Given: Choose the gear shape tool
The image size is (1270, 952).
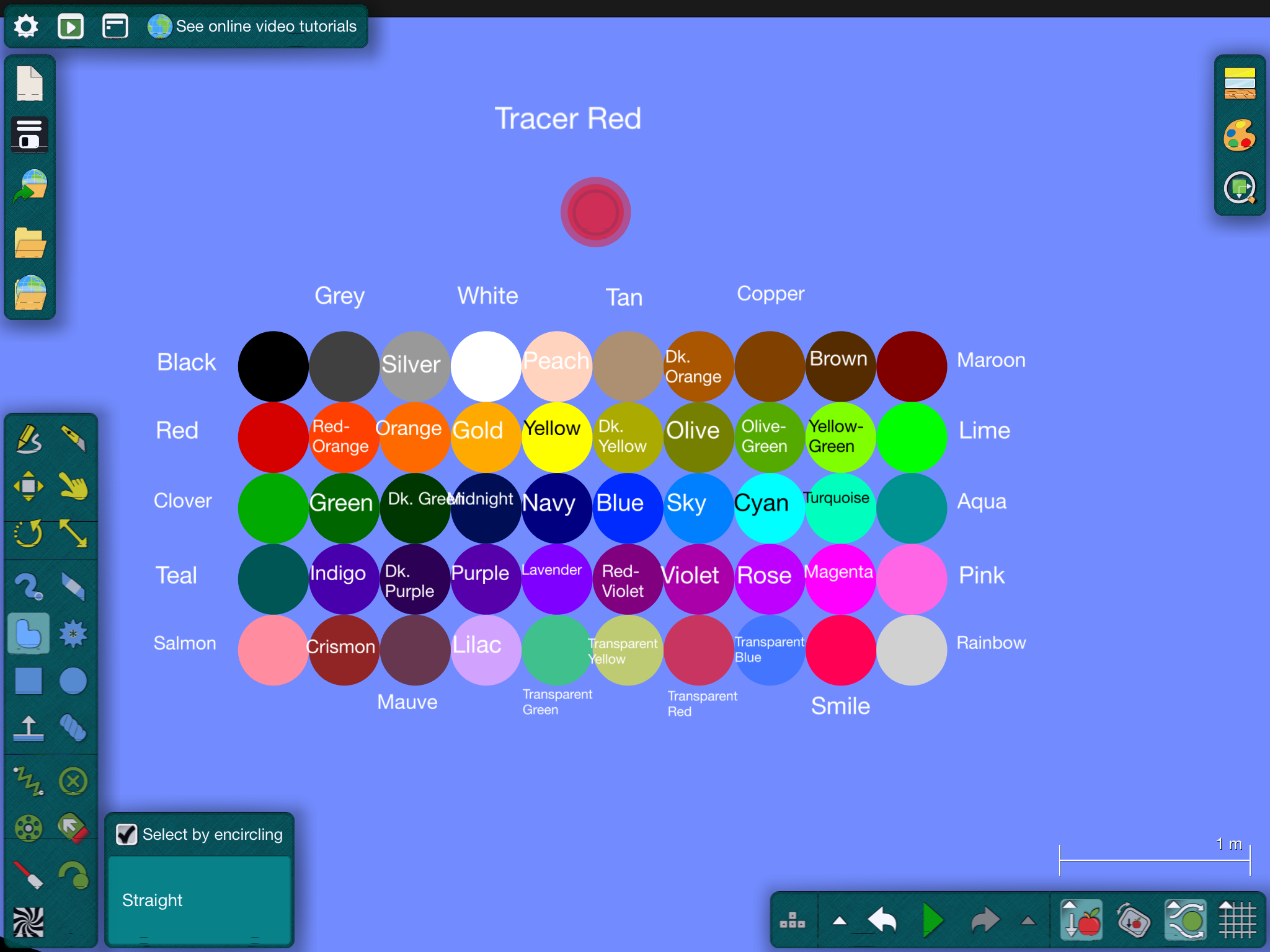Looking at the screenshot, I should tap(73, 634).
